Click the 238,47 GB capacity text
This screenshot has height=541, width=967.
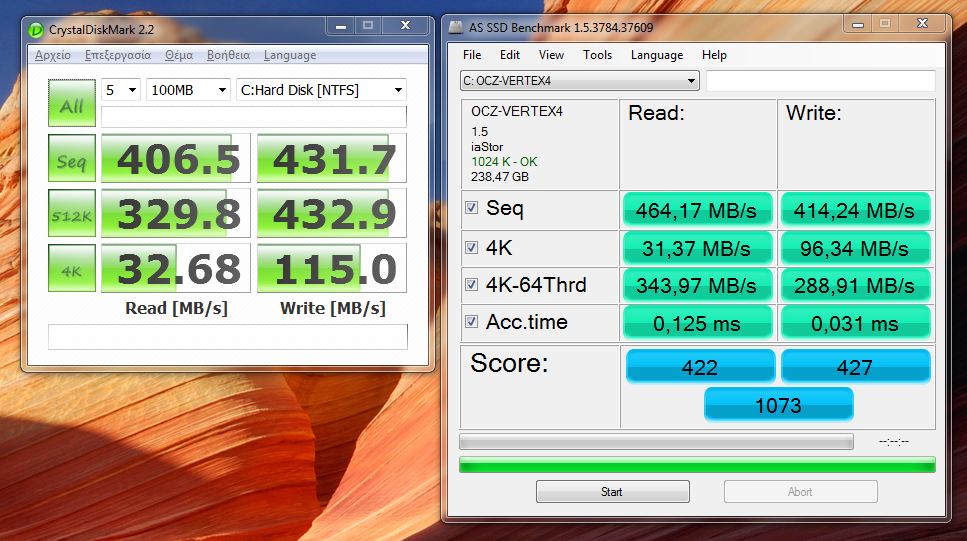500,176
